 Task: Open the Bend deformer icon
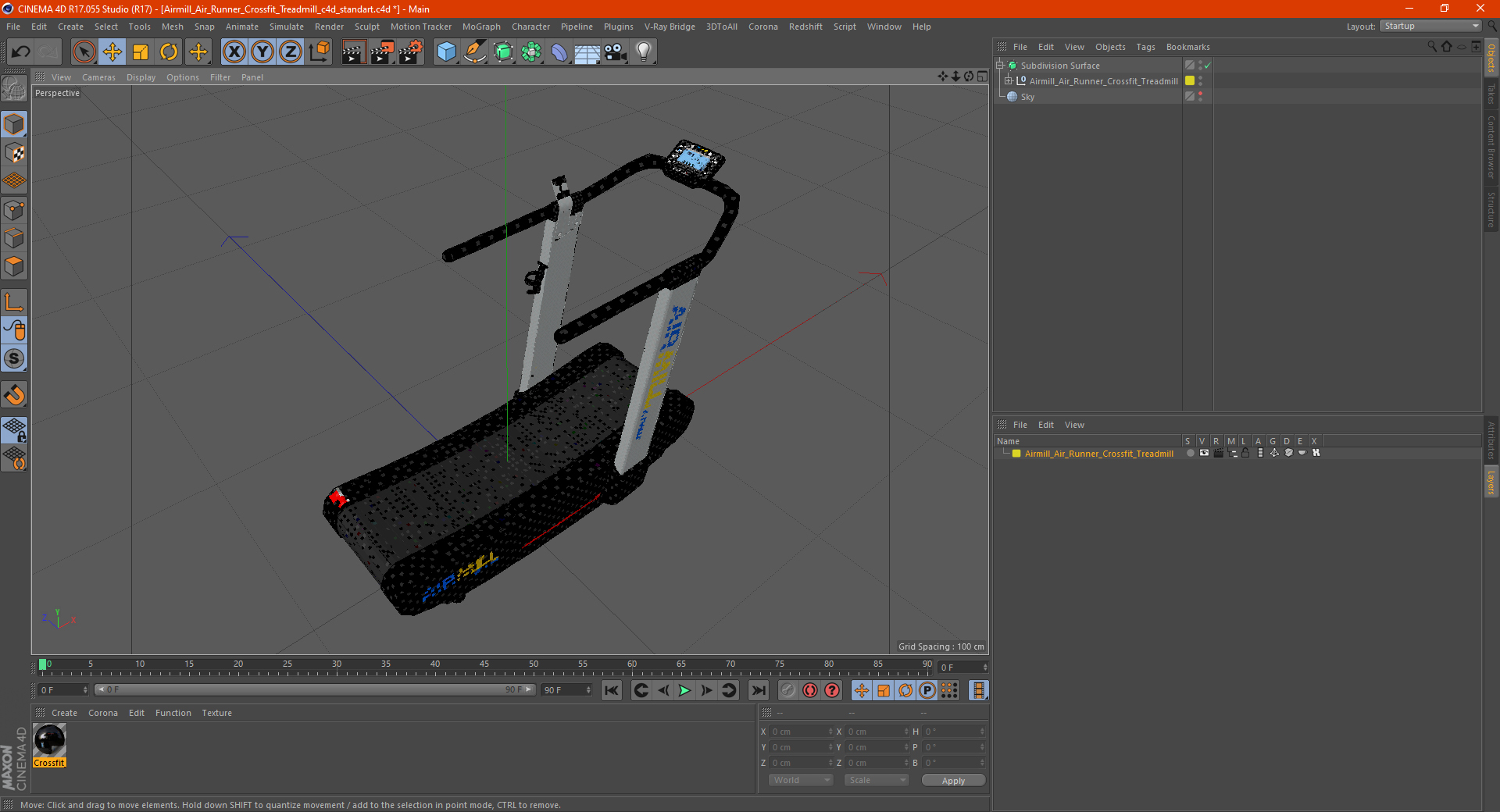point(559,52)
